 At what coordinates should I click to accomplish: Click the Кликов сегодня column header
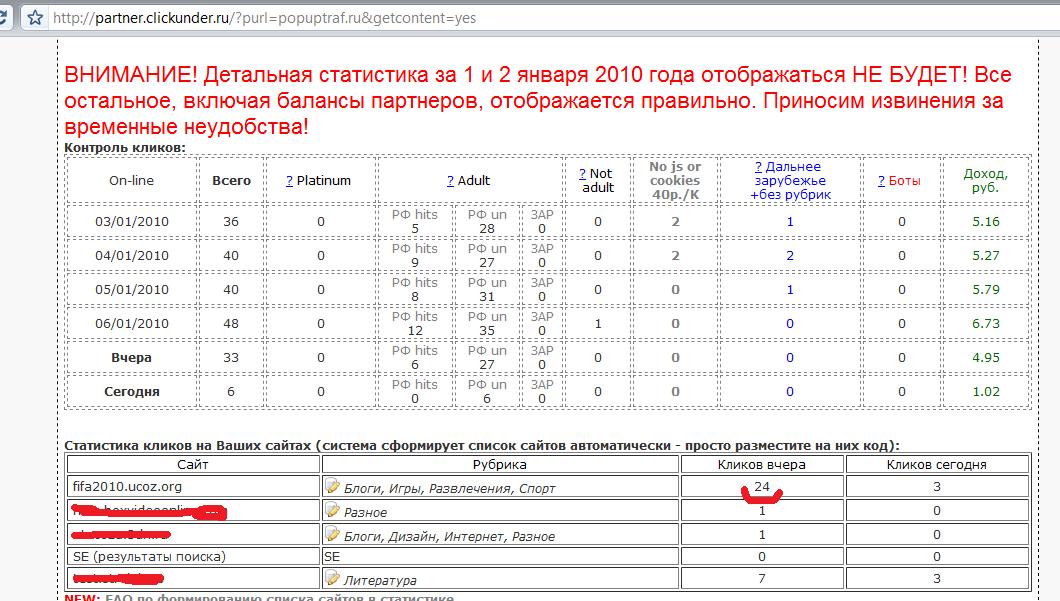click(936, 464)
